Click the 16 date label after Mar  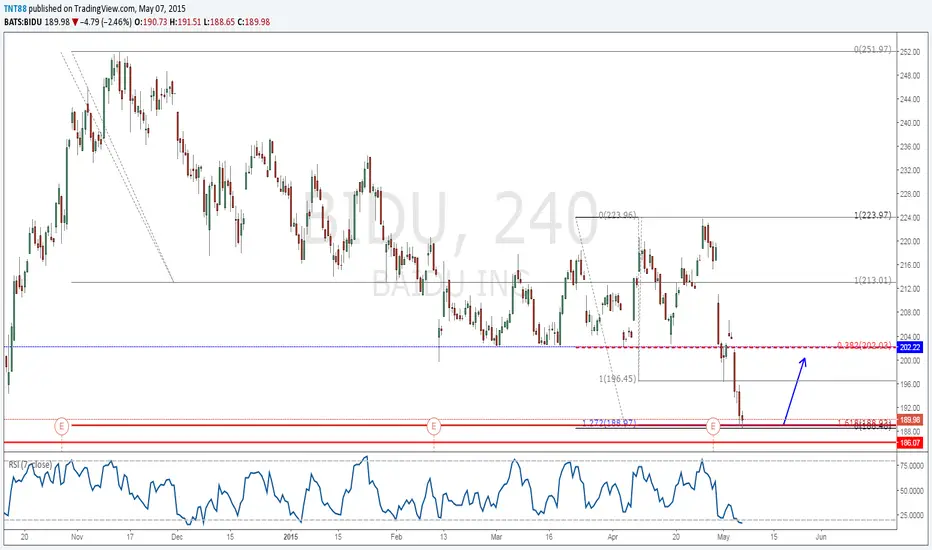[x=549, y=537]
